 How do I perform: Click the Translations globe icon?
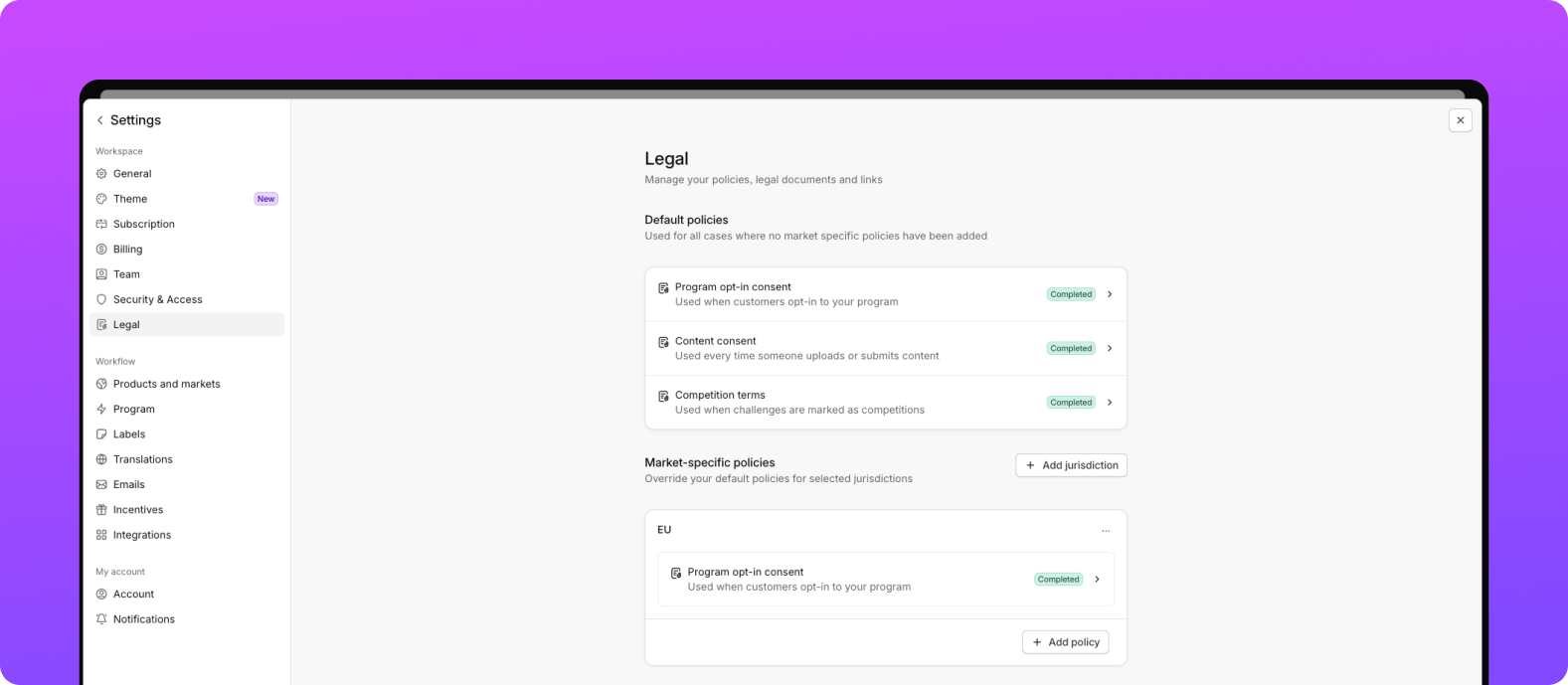pyautogui.click(x=101, y=459)
